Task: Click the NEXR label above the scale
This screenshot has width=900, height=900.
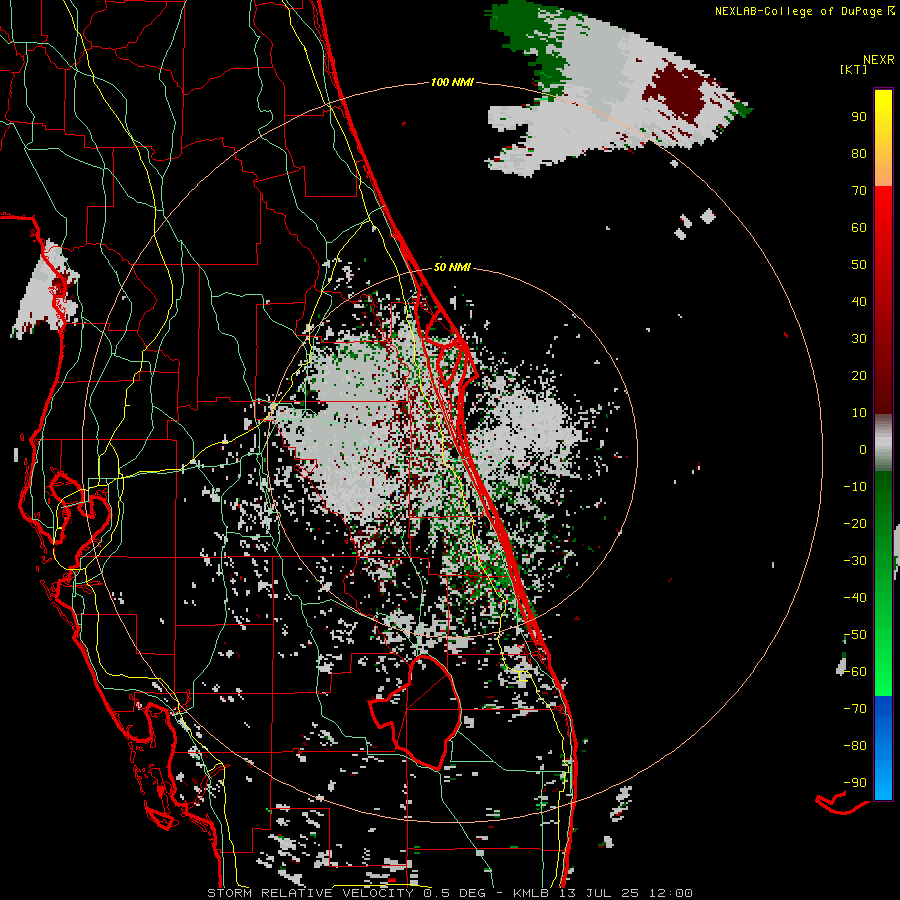Action: pyautogui.click(x=879, y=60)
